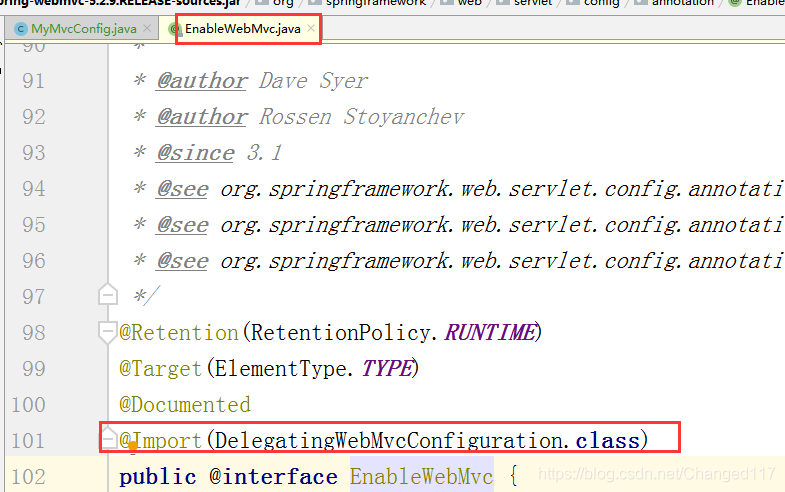Click the @see tag on line 96
Screen dimensions: 785x492
point(182,261)
